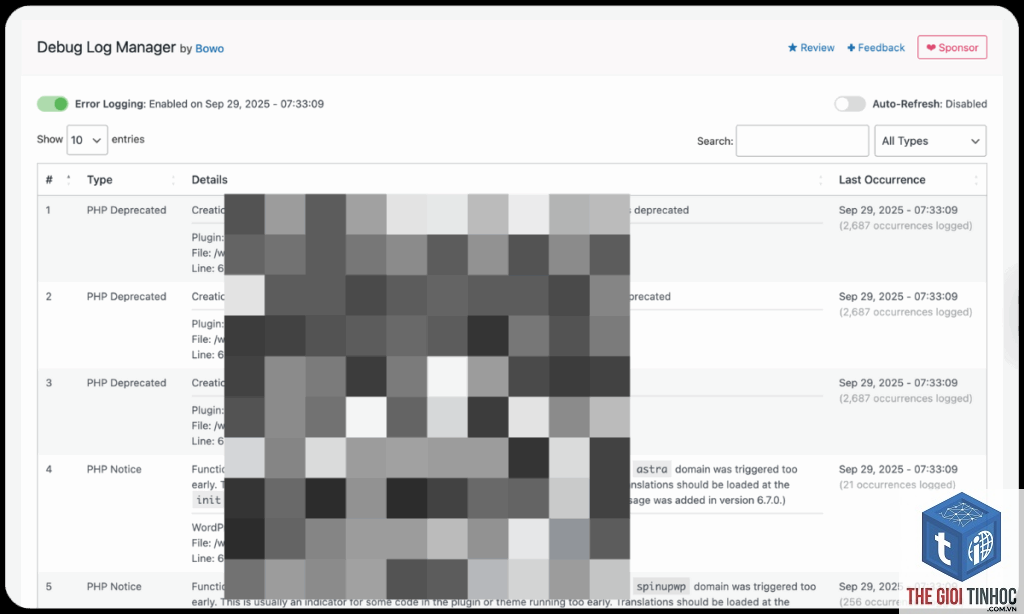Click row 3's '2,687 occurrences logged' text
Viewport: 1024px width, 614px height.
point(905,398)
